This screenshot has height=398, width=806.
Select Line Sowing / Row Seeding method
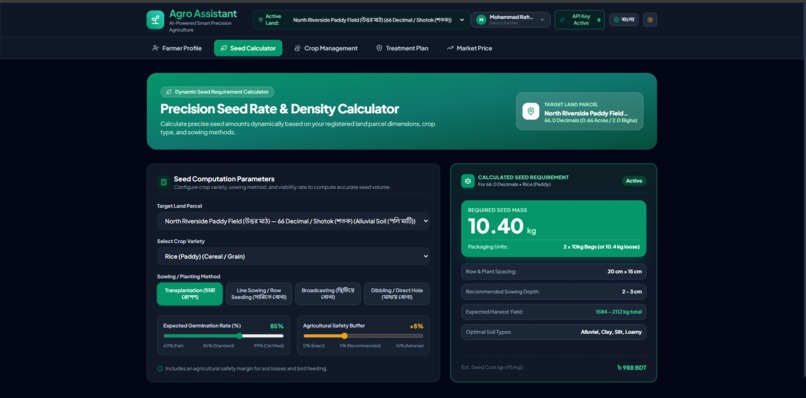259,294
